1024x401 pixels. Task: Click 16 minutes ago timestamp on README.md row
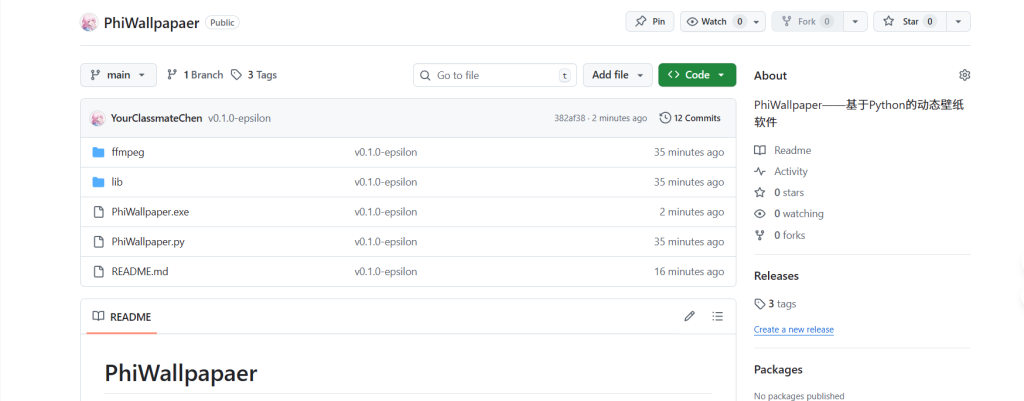[x=689, y=271]
